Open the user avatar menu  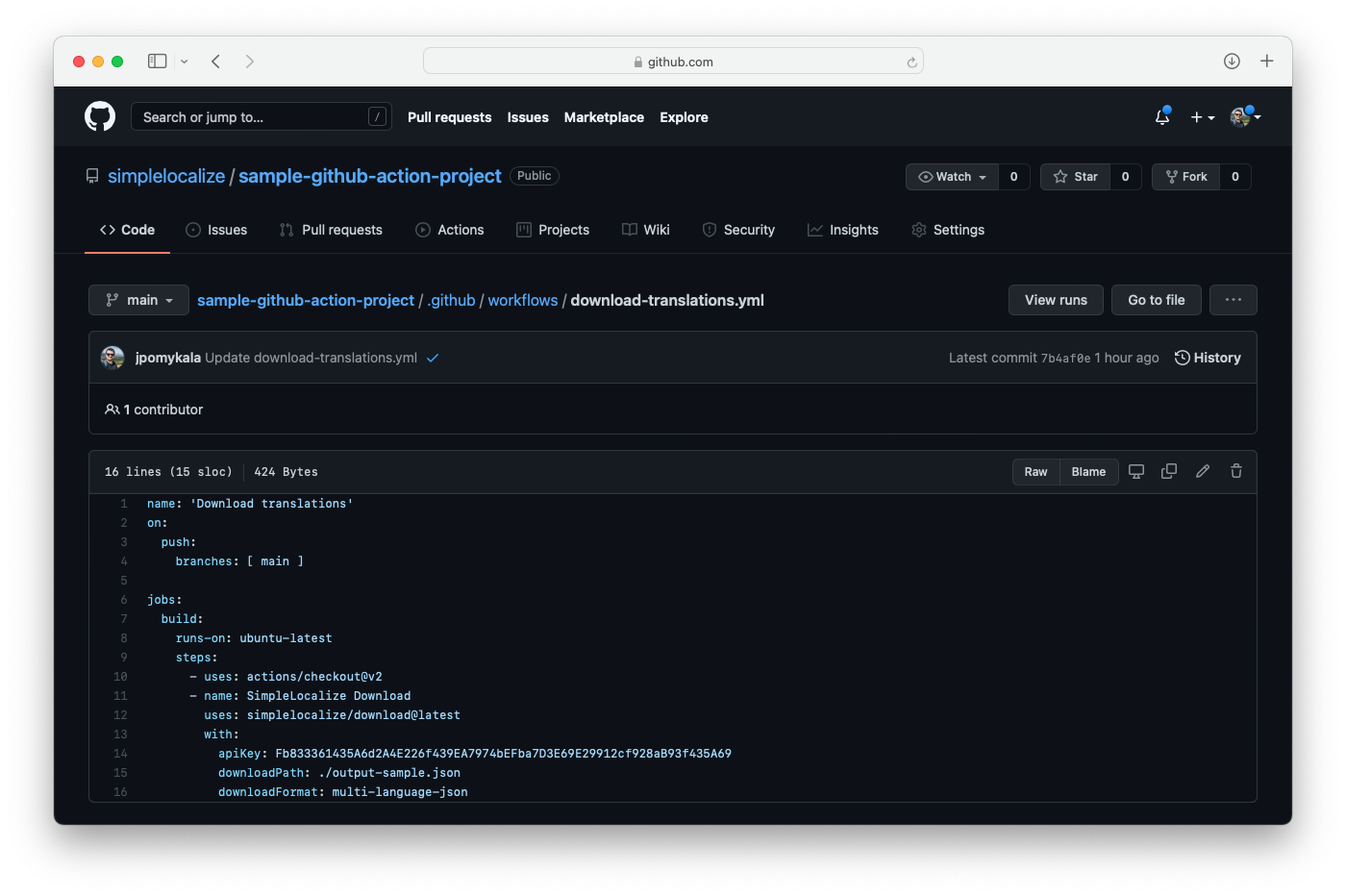(x=1245, y=116)
